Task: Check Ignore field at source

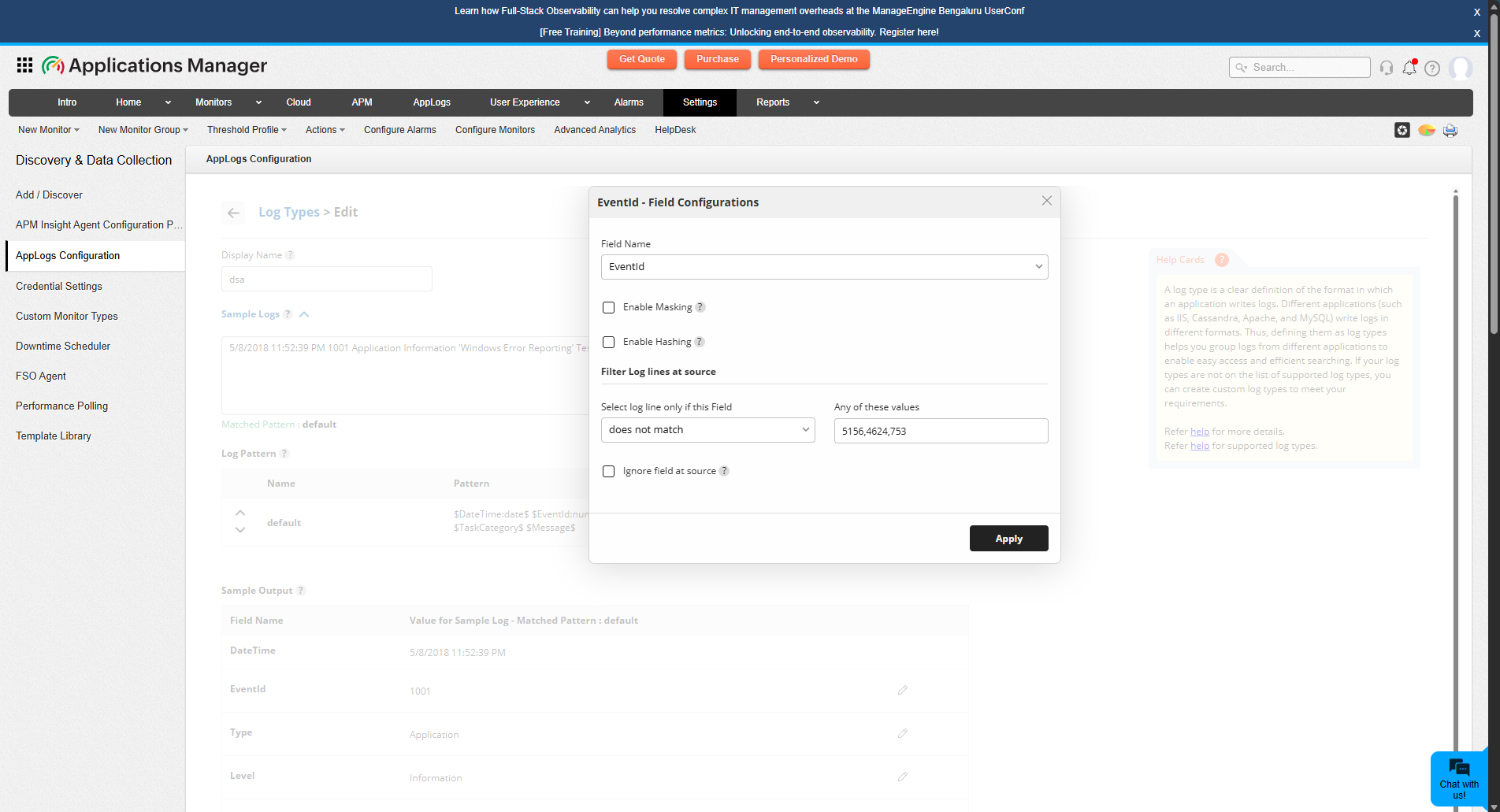Action: [608, 471]
